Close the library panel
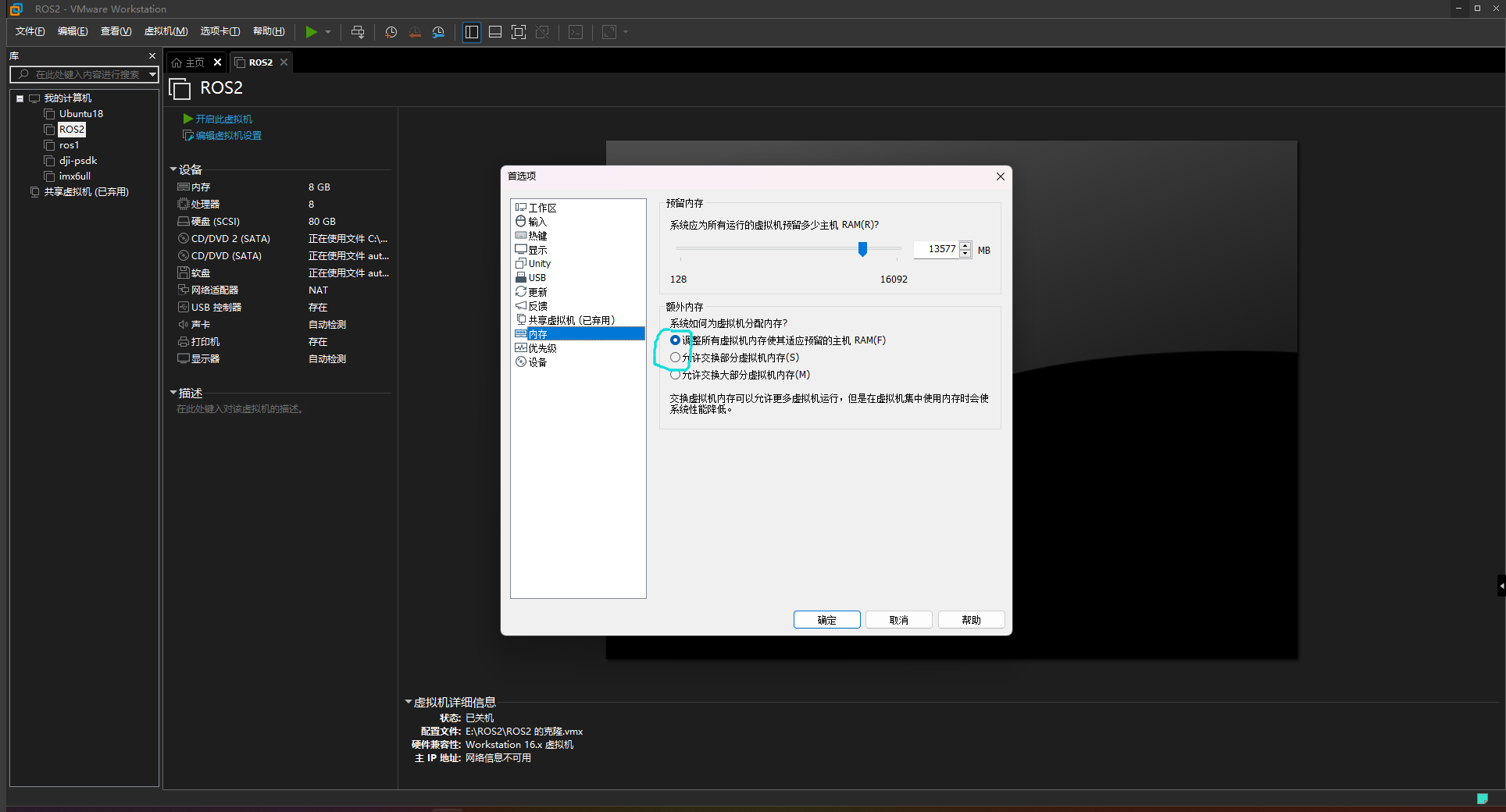 tap(152, 56)
